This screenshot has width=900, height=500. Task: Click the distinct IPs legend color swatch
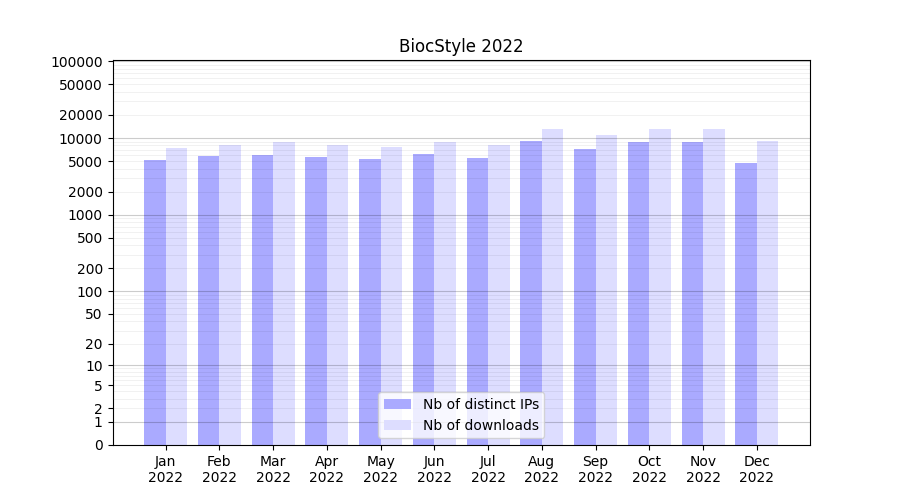point(397,404)
